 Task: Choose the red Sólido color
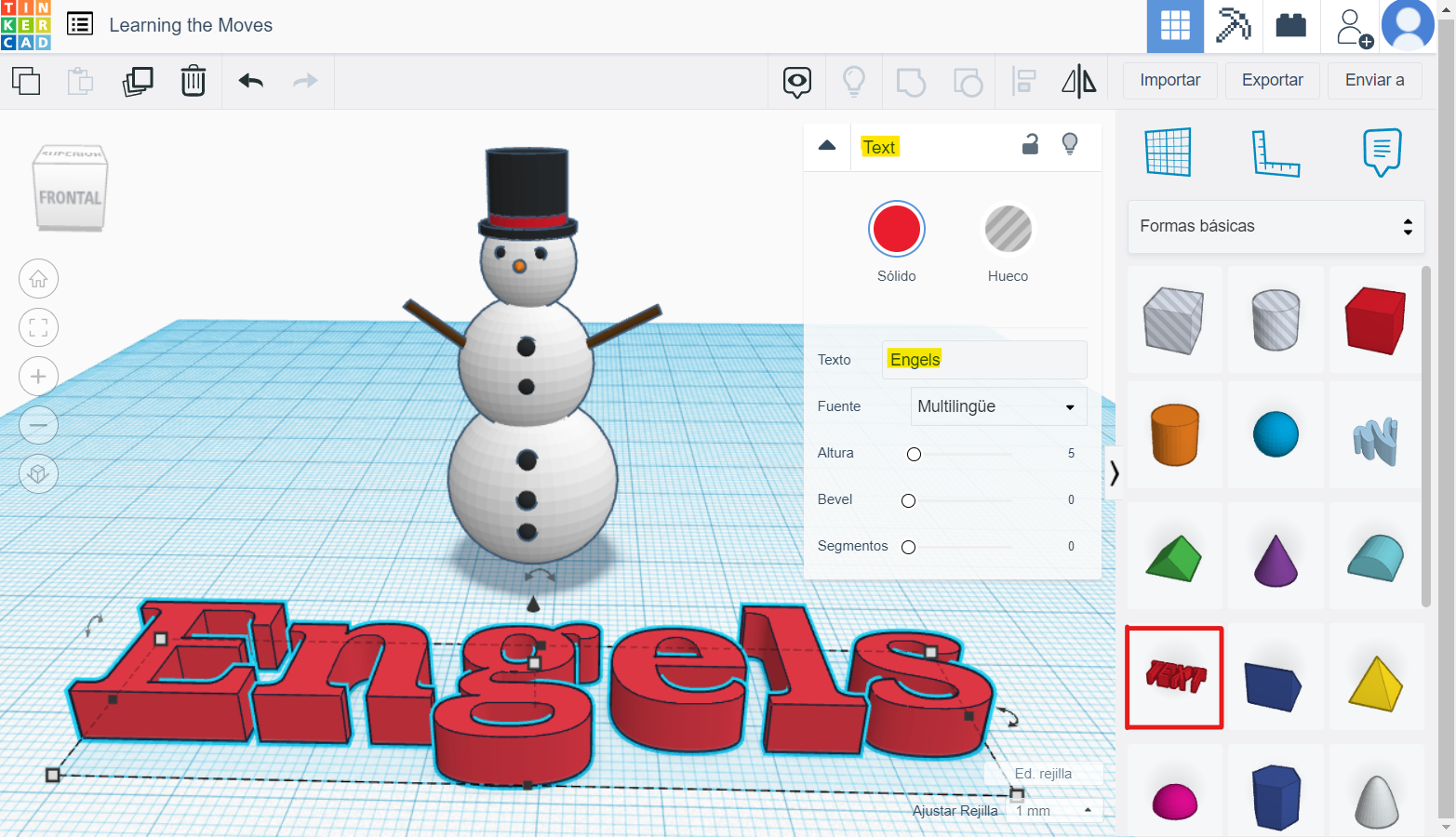coord(897,229)
